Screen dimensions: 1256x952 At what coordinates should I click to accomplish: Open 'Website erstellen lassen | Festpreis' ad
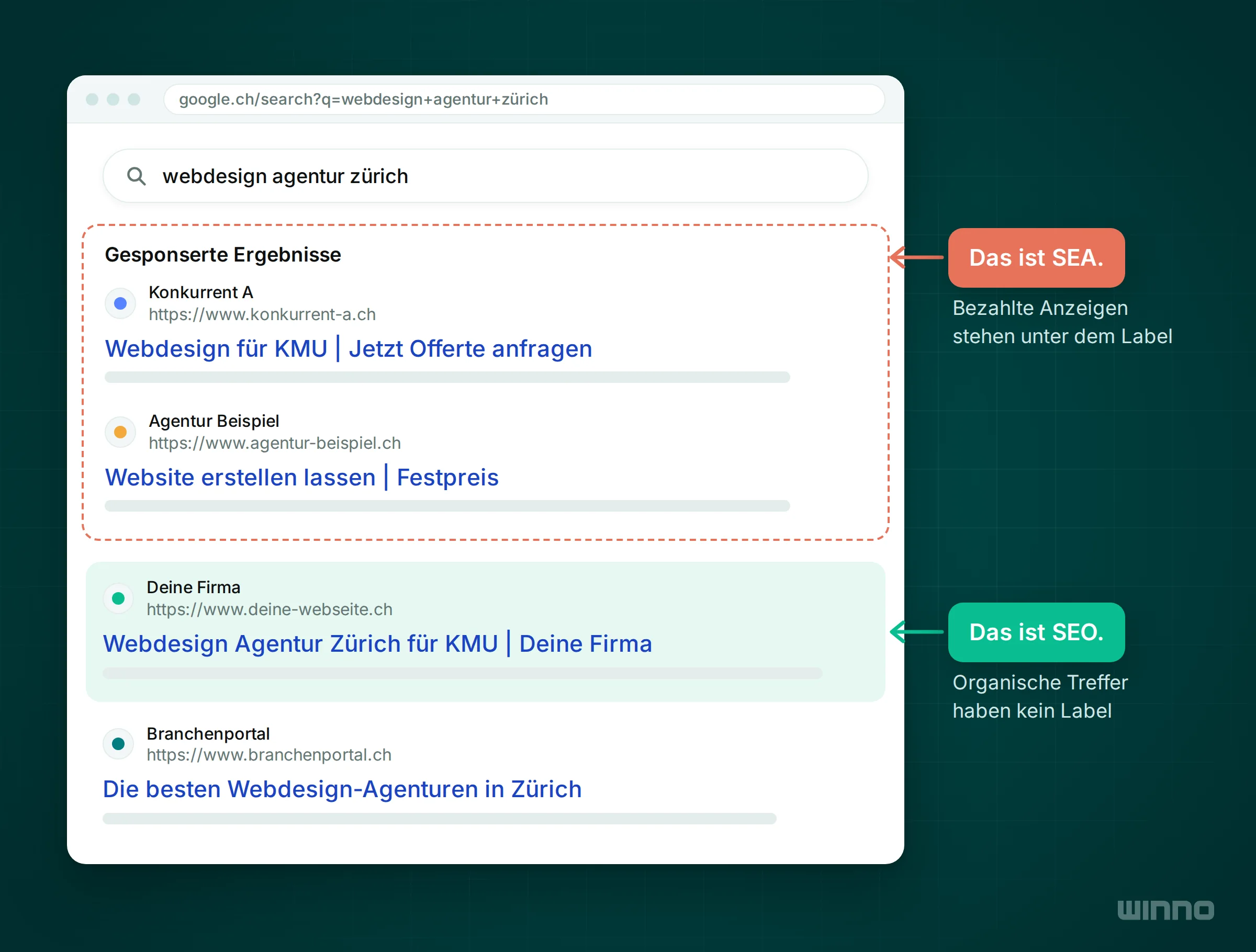(x=301, y=478)
